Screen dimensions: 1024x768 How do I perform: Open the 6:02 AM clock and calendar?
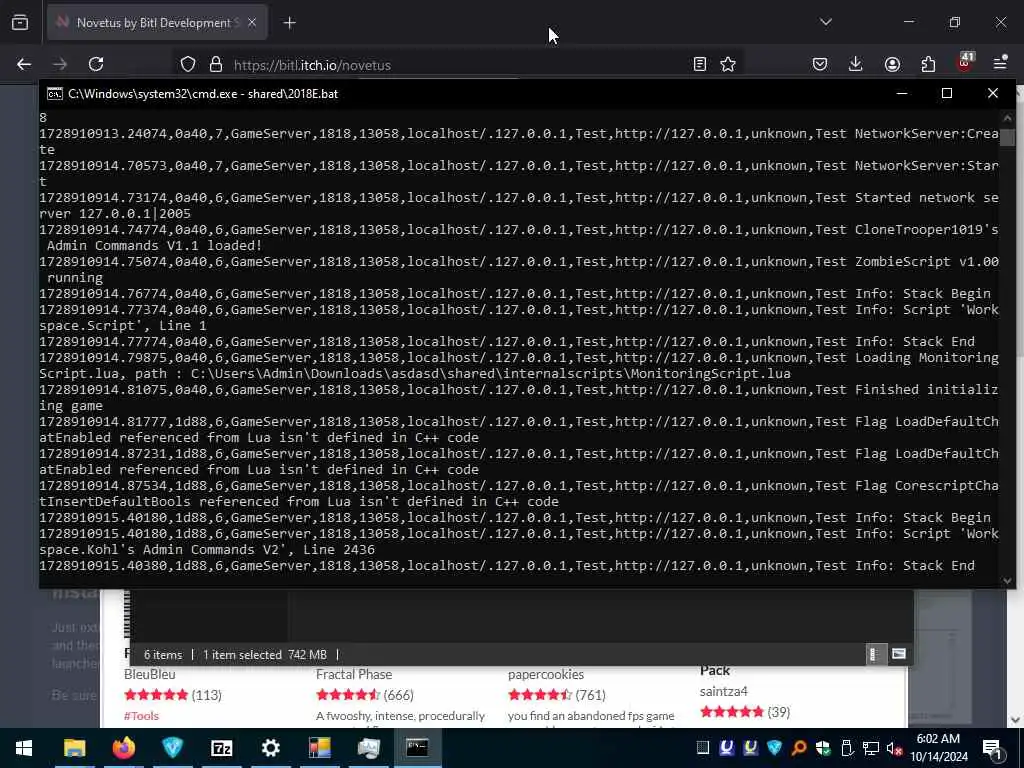(938, 748)
